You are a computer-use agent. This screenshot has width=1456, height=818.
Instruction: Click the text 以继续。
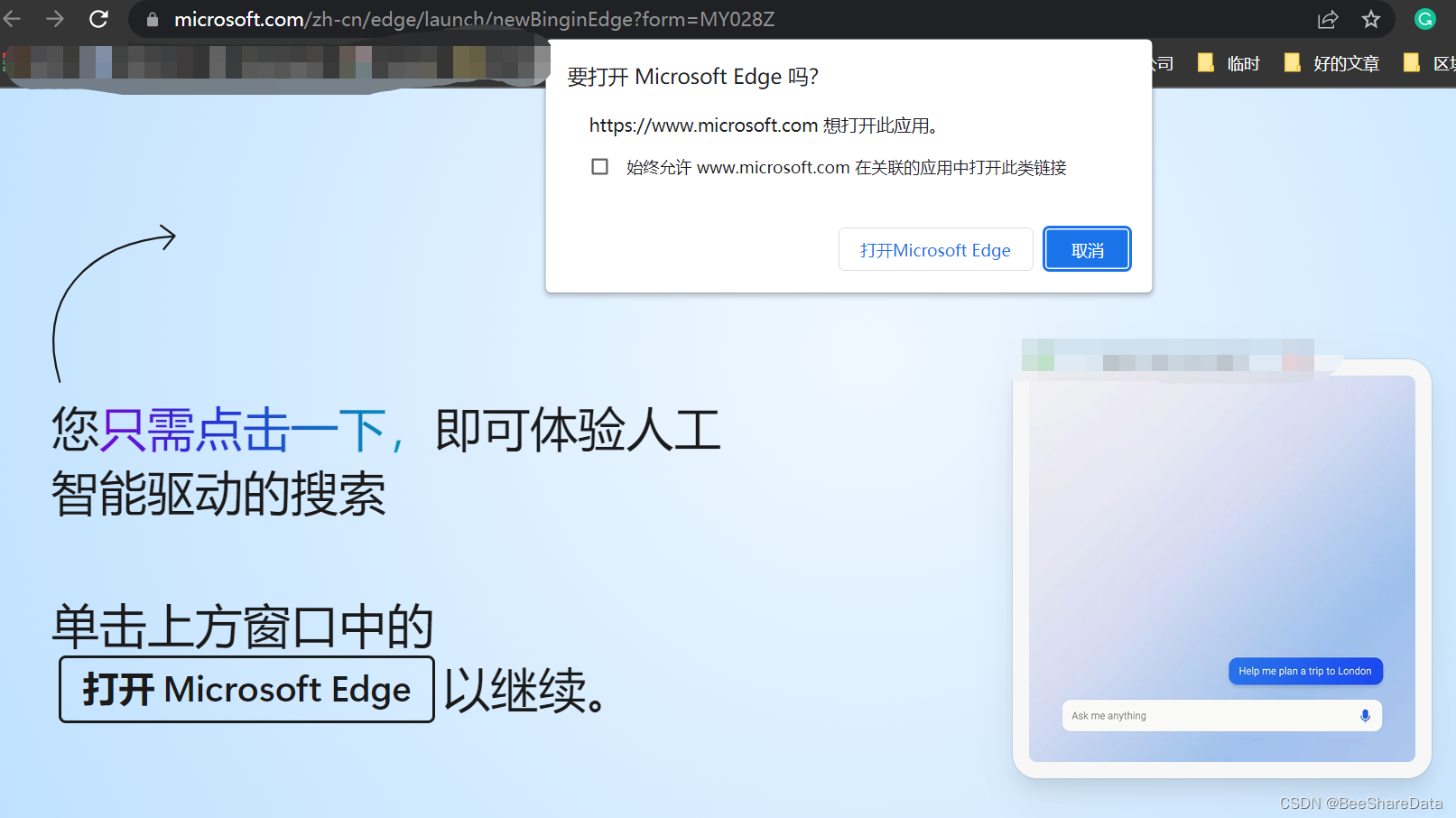(525, 691)
